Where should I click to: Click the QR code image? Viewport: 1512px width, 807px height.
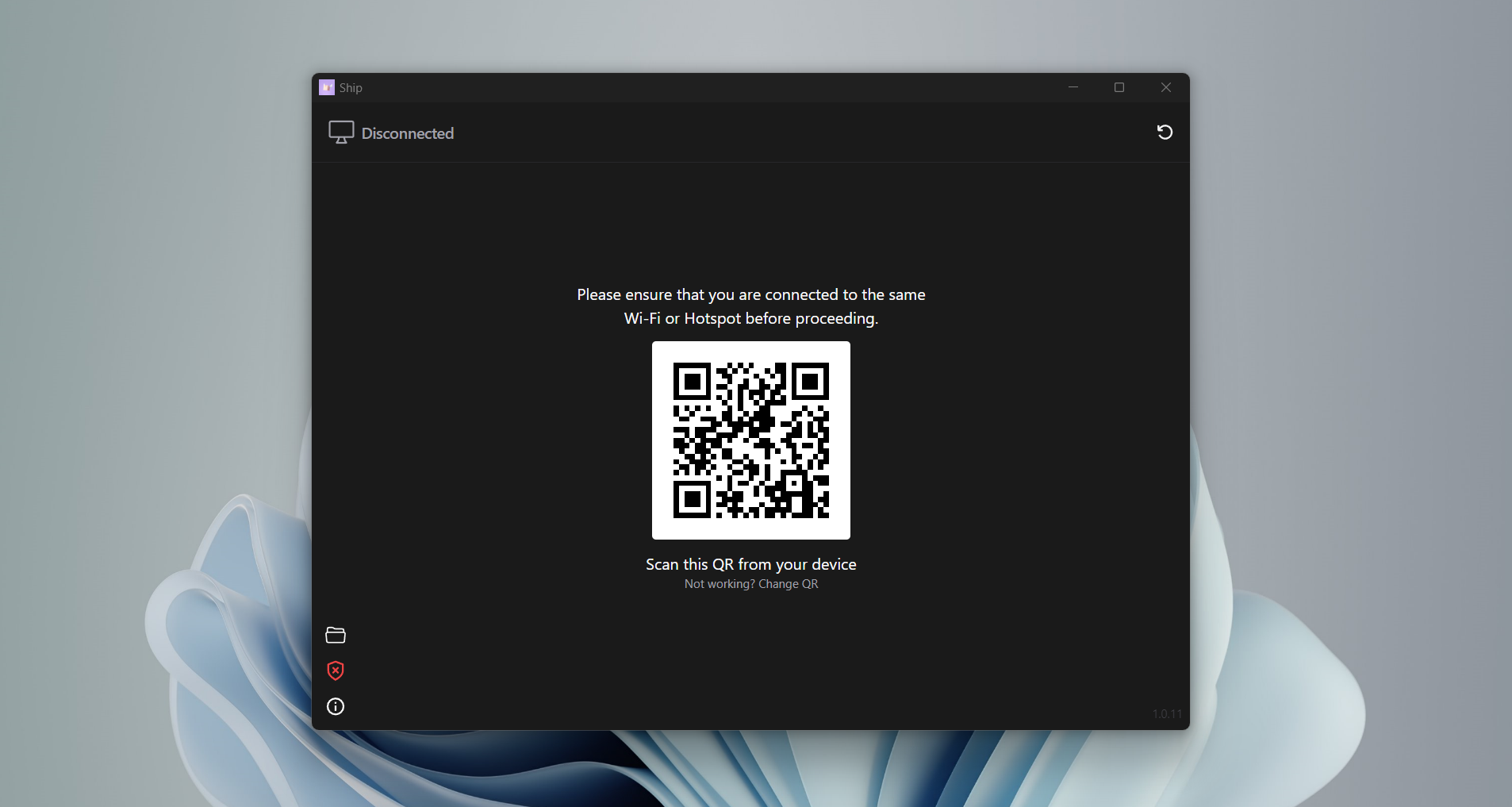(x=751, y=440)
